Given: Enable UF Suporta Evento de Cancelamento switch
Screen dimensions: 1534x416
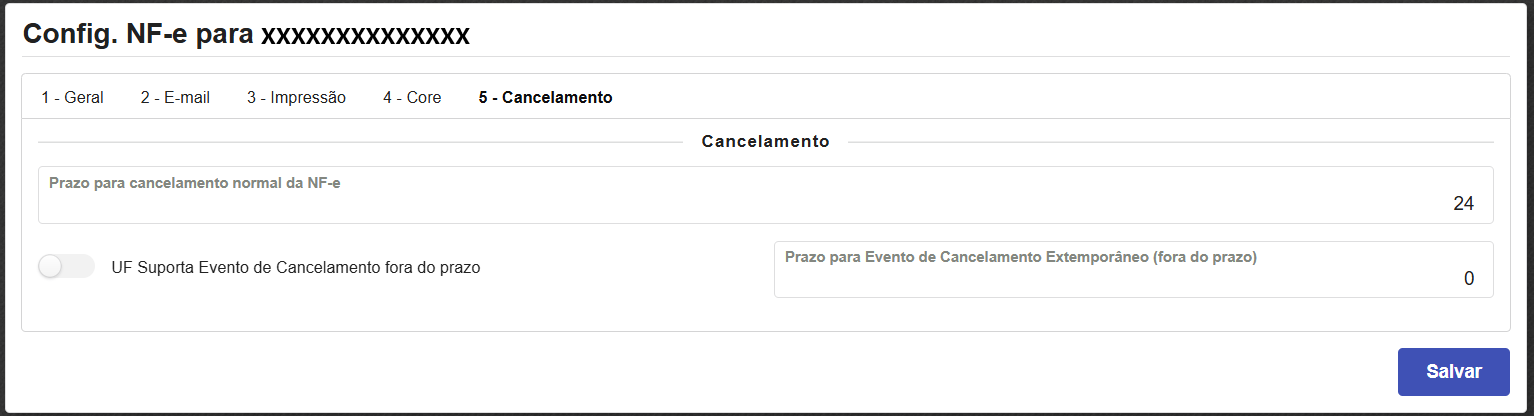Looking at the screenshot, I should click(x=66, y=267).
